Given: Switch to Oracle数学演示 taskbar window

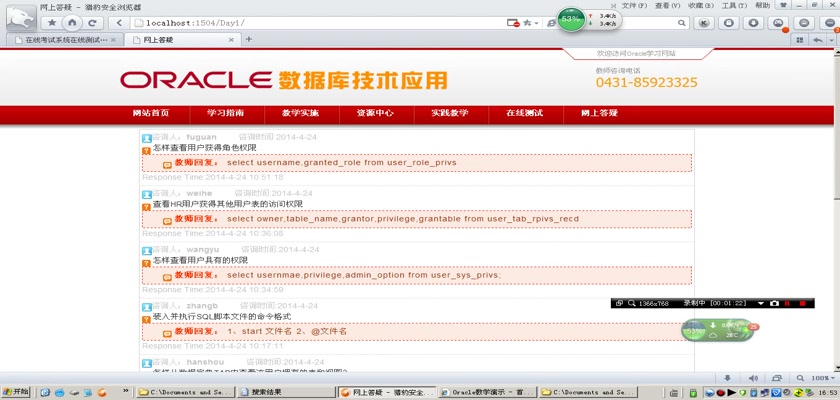Looking at the screenshot, I should (486, 392).
